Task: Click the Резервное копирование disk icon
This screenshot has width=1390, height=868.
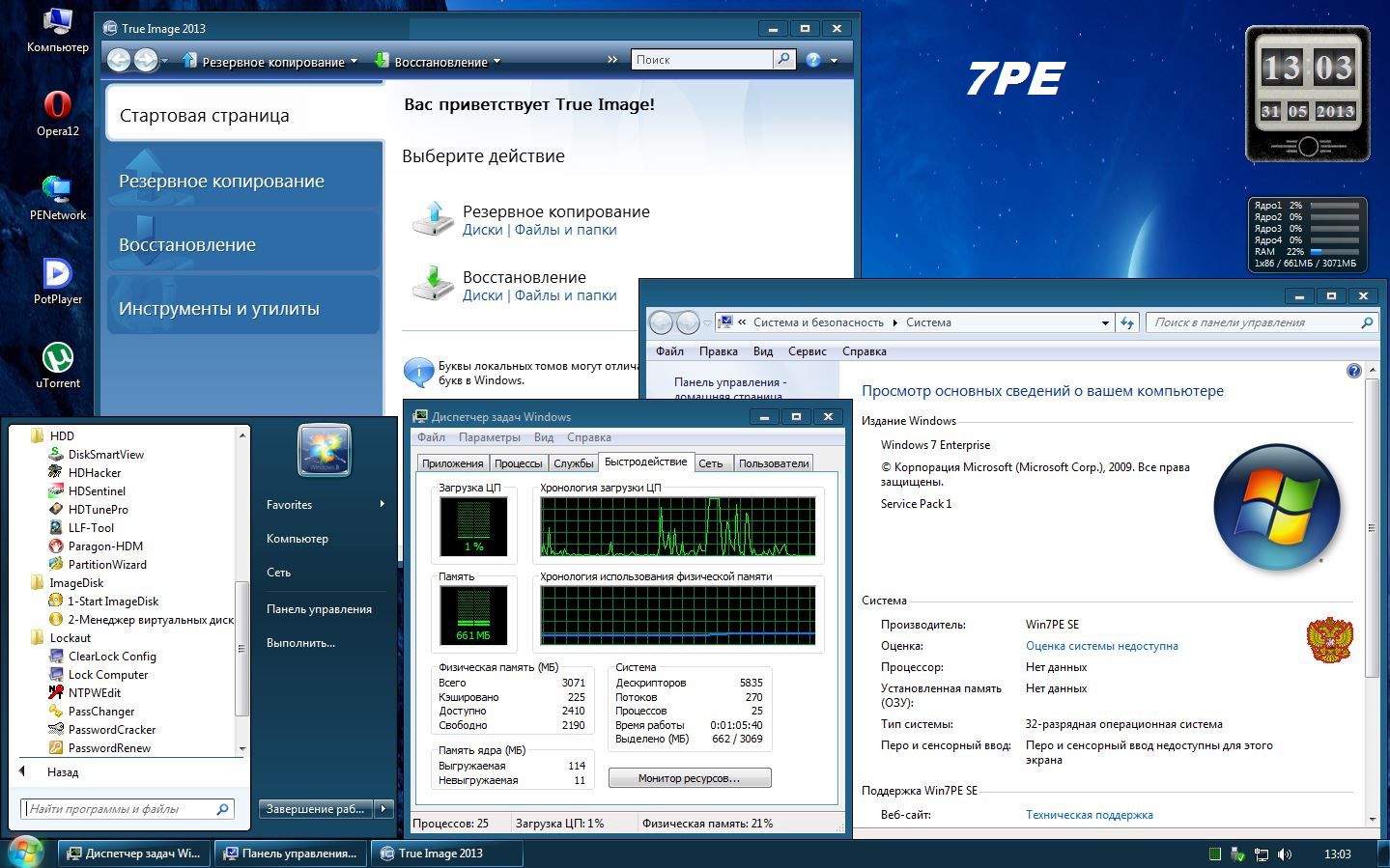Action: point(433,219)
